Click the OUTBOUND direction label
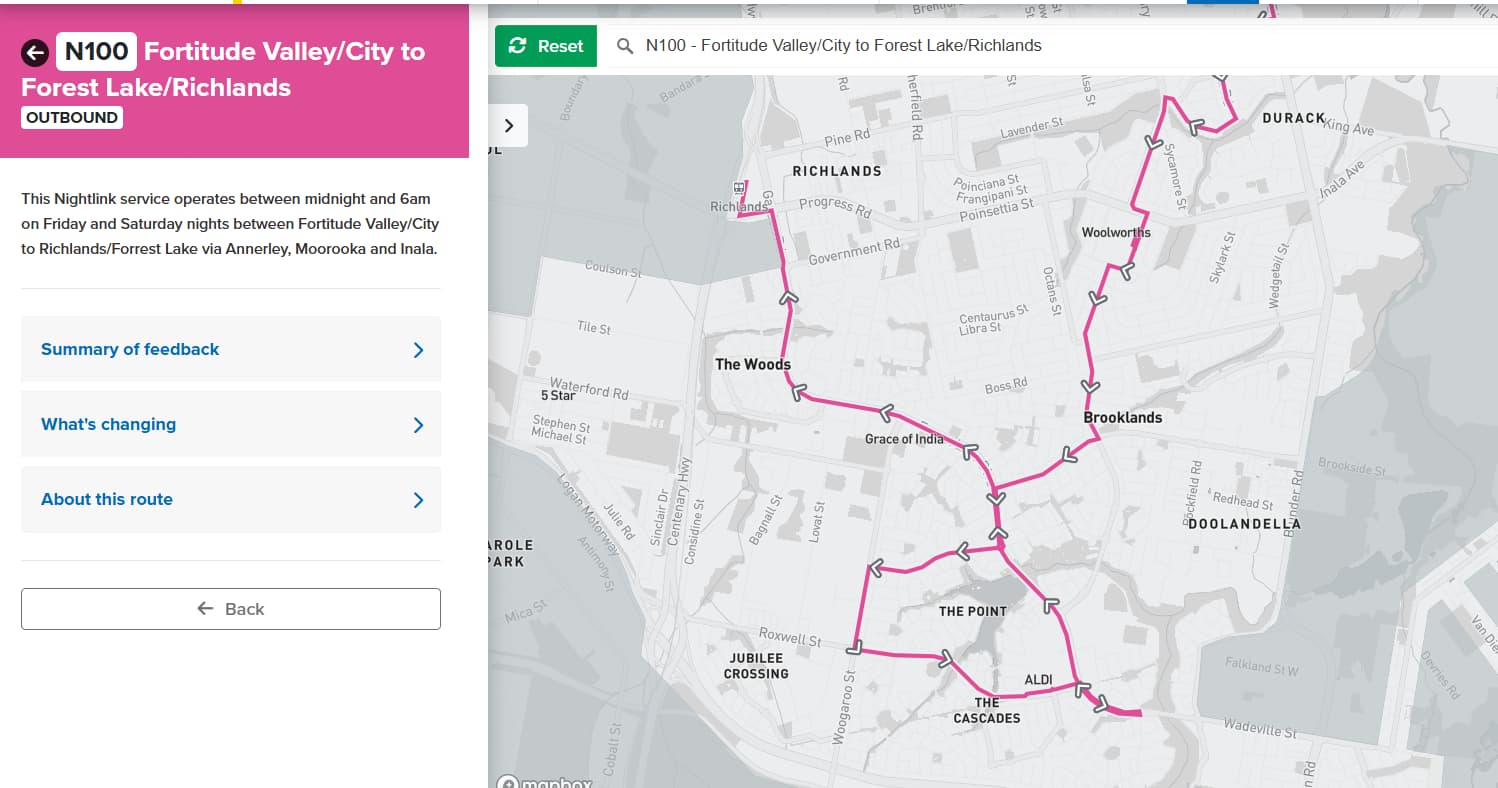Image resolution: width=1498 pixels, height=788 pixels. click(x=72, y=118)
